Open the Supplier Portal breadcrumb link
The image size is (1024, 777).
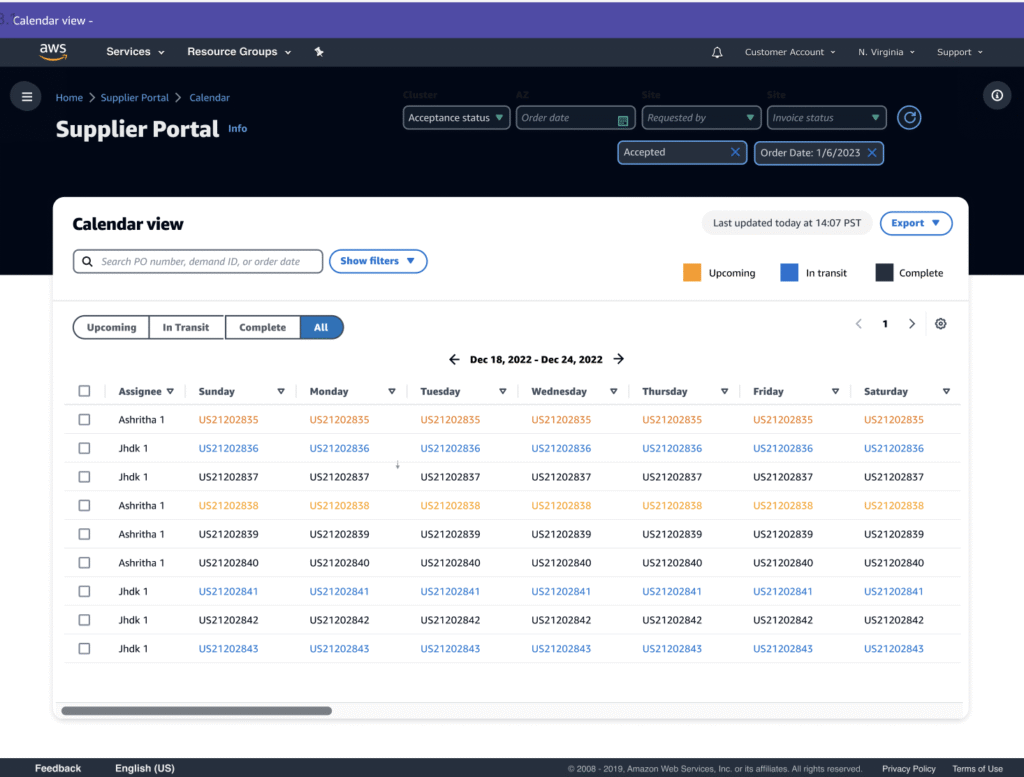click(134, 98)
